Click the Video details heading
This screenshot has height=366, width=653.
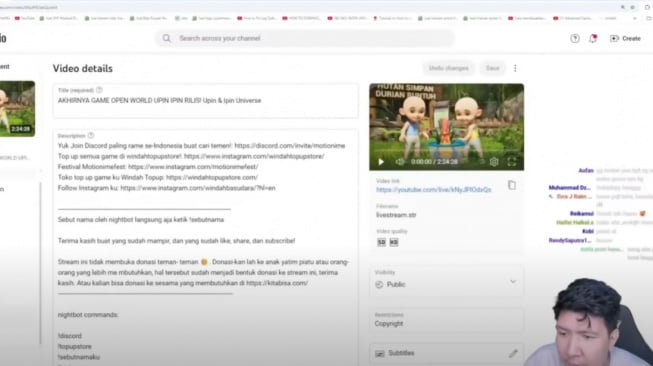82,68
